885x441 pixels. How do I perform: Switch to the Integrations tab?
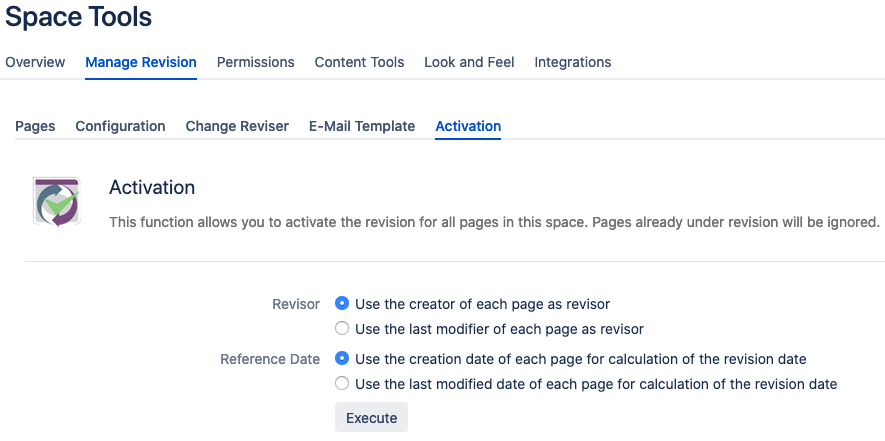573,62
